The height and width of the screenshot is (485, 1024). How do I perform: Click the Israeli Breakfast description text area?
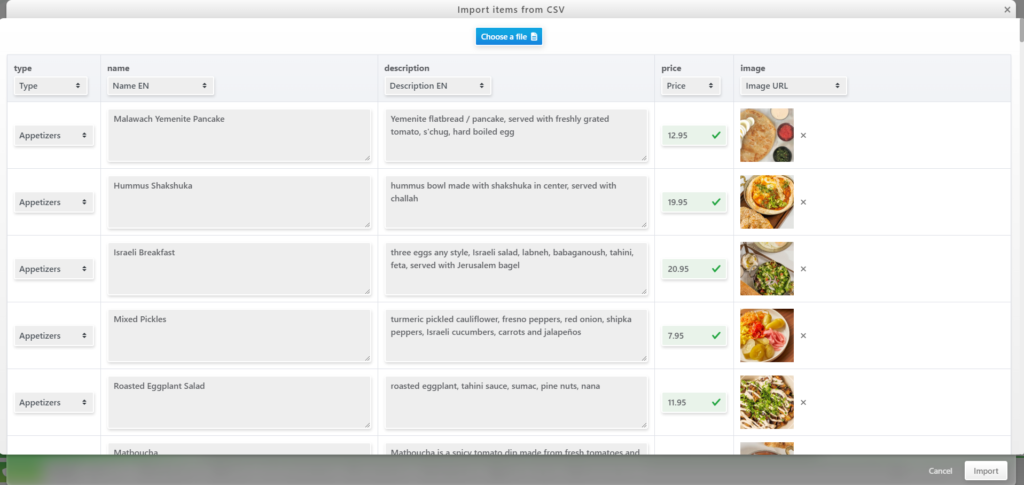point(517,269)
